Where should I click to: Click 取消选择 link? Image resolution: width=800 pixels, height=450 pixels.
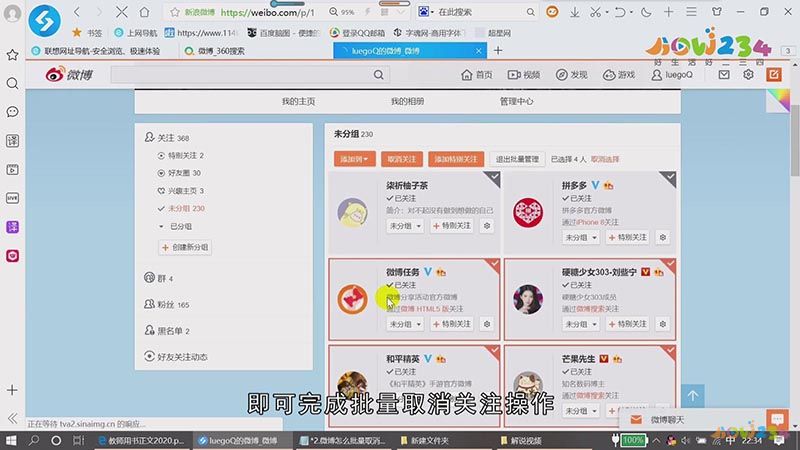pos(605,159)
